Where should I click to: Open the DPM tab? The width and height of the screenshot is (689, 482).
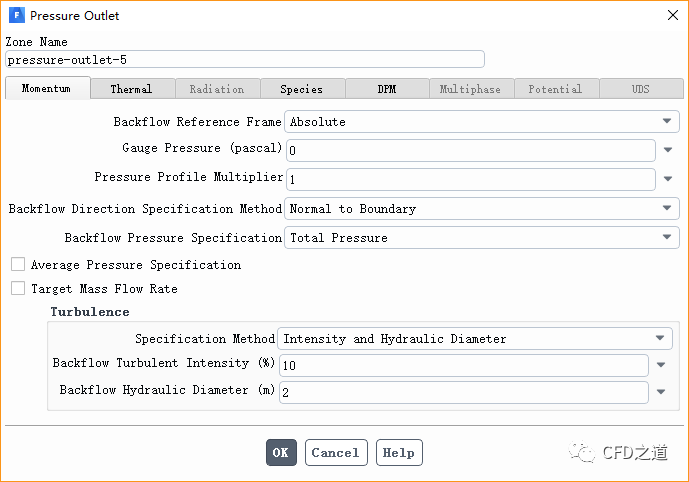[386, 89]
